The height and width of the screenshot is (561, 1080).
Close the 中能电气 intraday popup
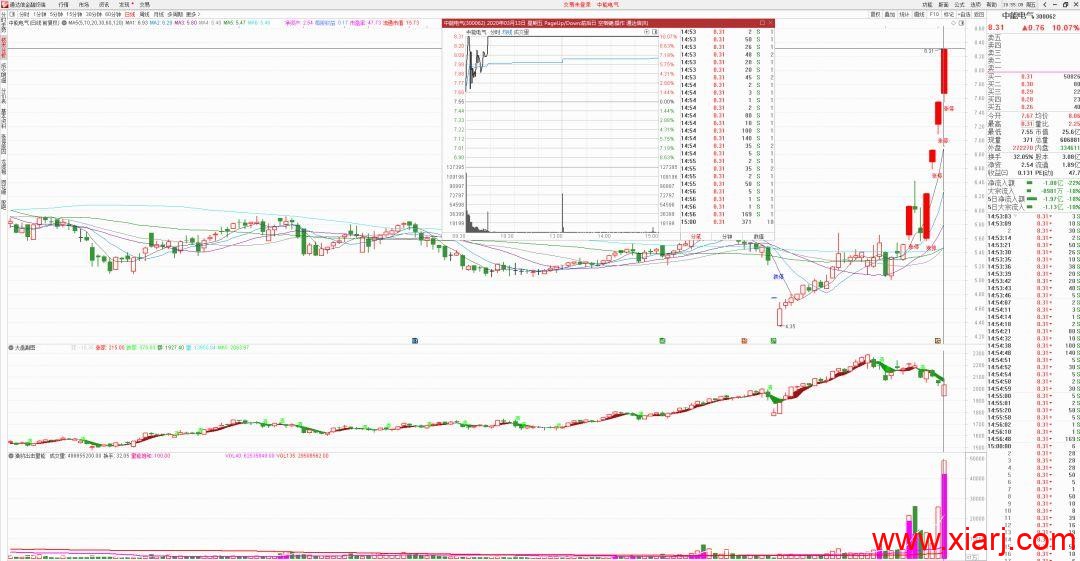pyautogui.click(x=771, y=23)
